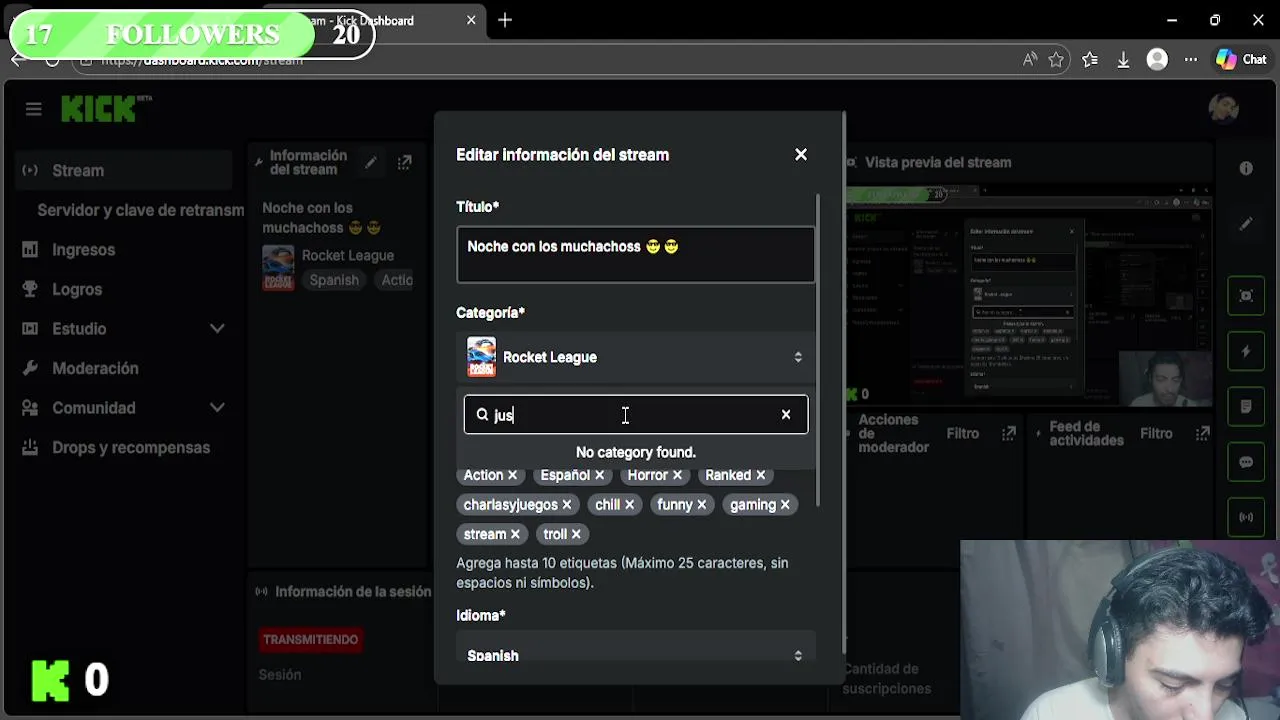Remove the chill tag
The image size is (1280, 720).
(x=629, y=505)
